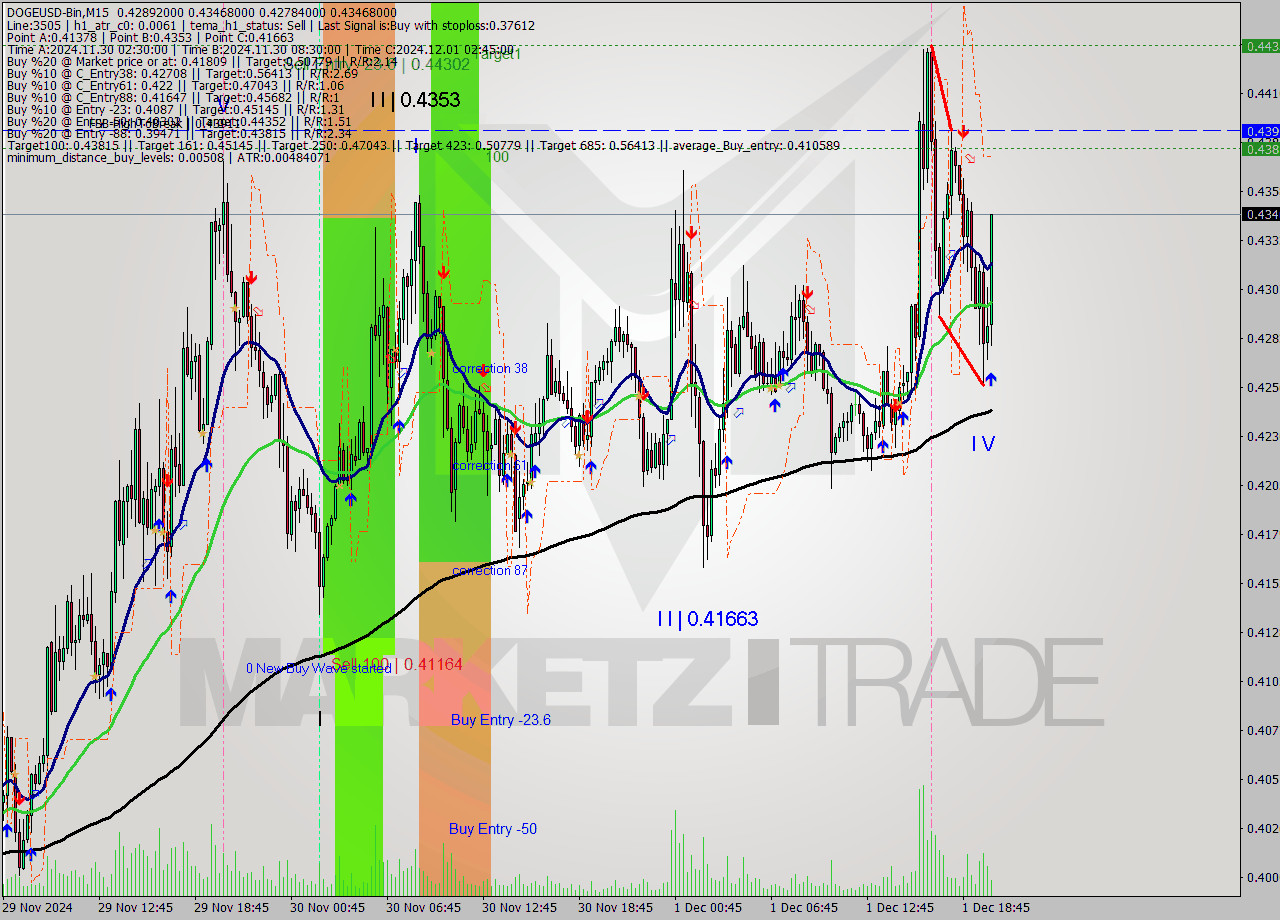The height and width of the screenshot is (920, 1280).
Task: Select the 'I I | 0.4353' wave label
Action: click(x=414, y=100)
